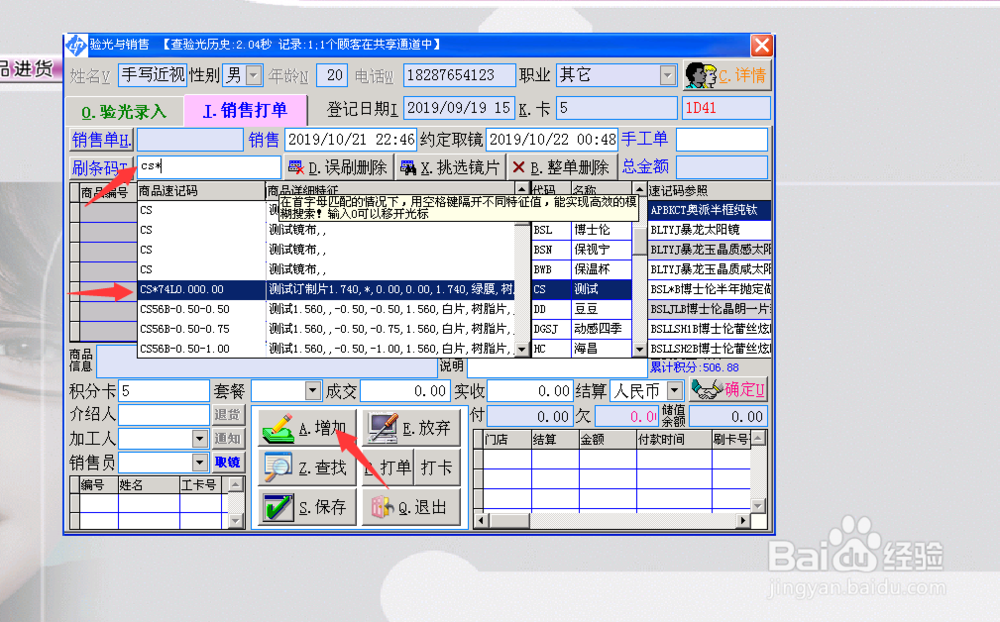Viewport: 1000px width, 622px height.
Task: Open the 销售员 salesperson dropdown
Action: pyautogui.click(x=200, y=463)
